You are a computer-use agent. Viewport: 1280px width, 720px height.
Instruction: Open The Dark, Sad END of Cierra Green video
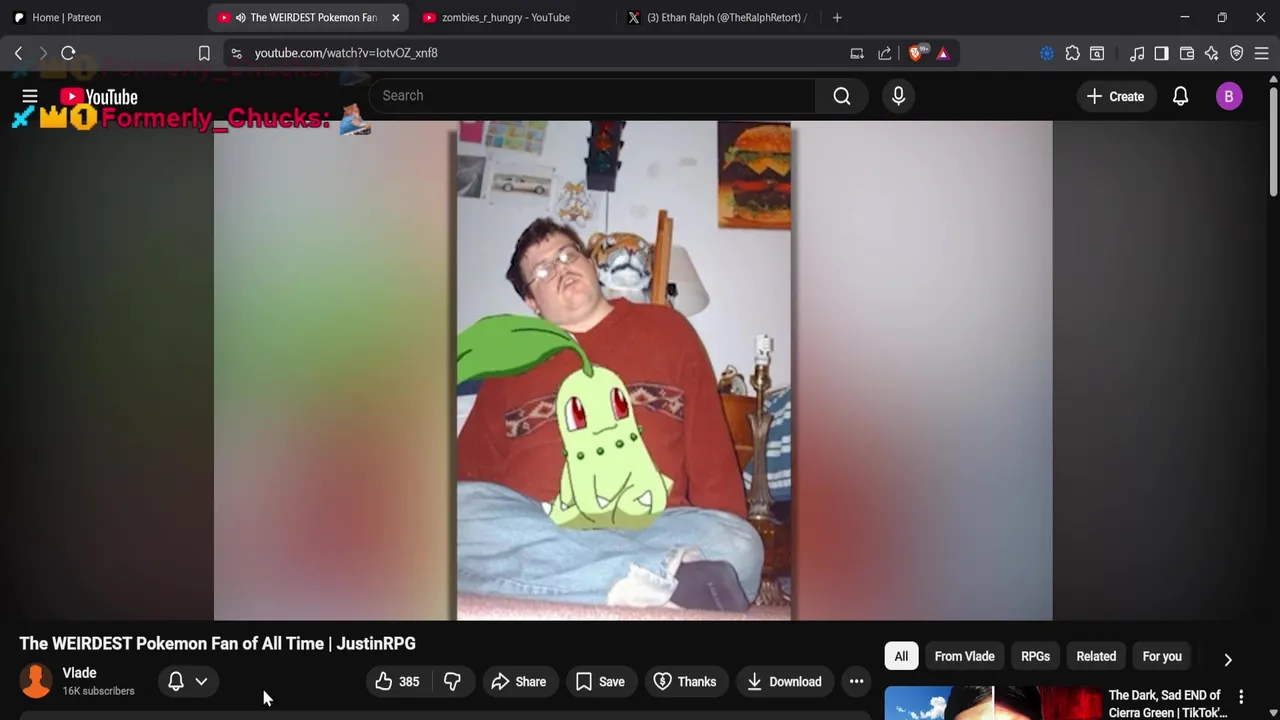tap(1166, 704)
